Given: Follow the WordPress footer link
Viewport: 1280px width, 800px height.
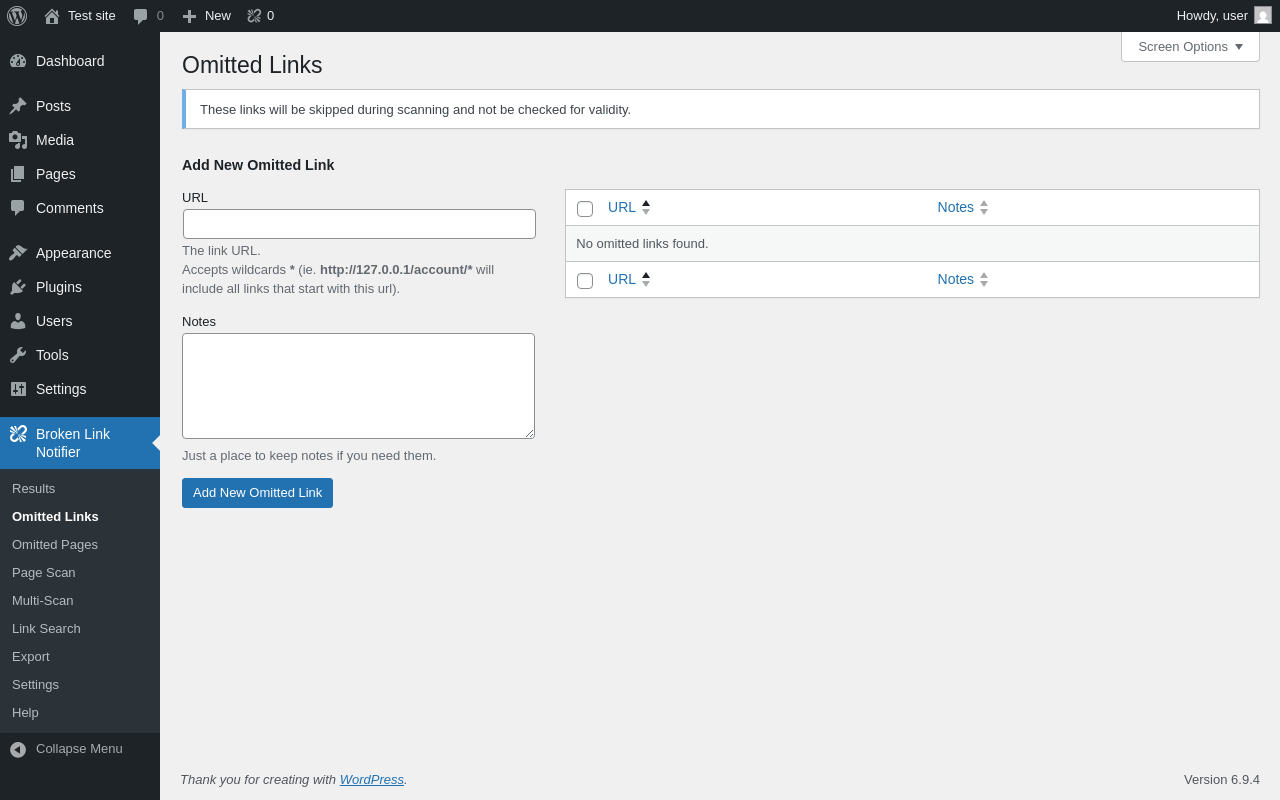Looking at the screenshot, I should (x=371, y=779).
